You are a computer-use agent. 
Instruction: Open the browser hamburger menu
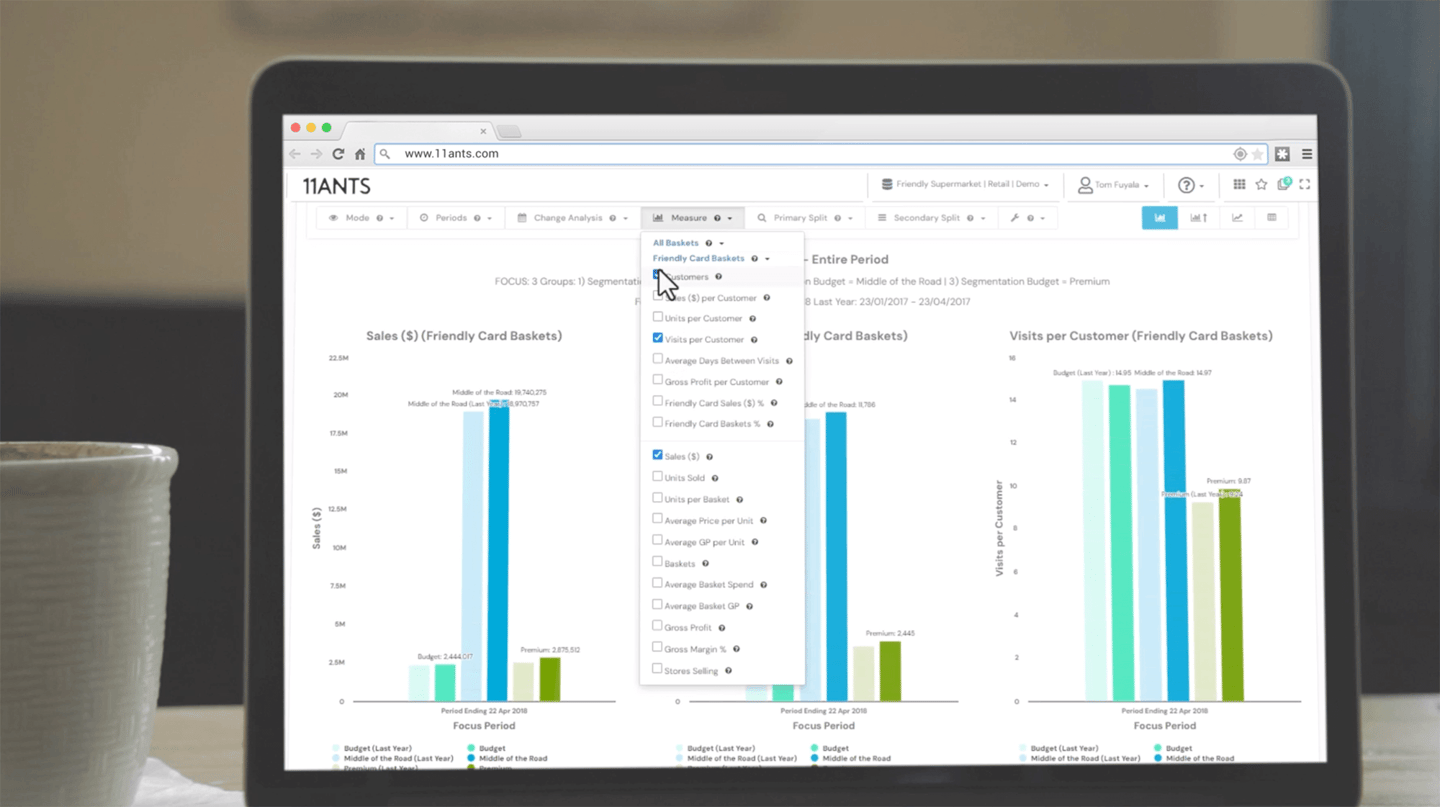[1307, 154]
